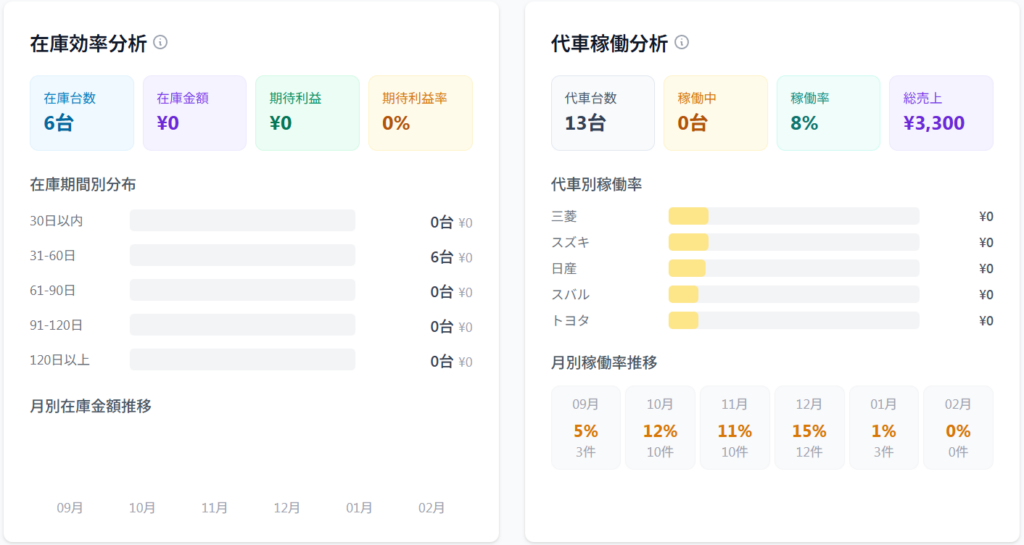Open the 12月 15% monthly tile

[x=809, y=428]
